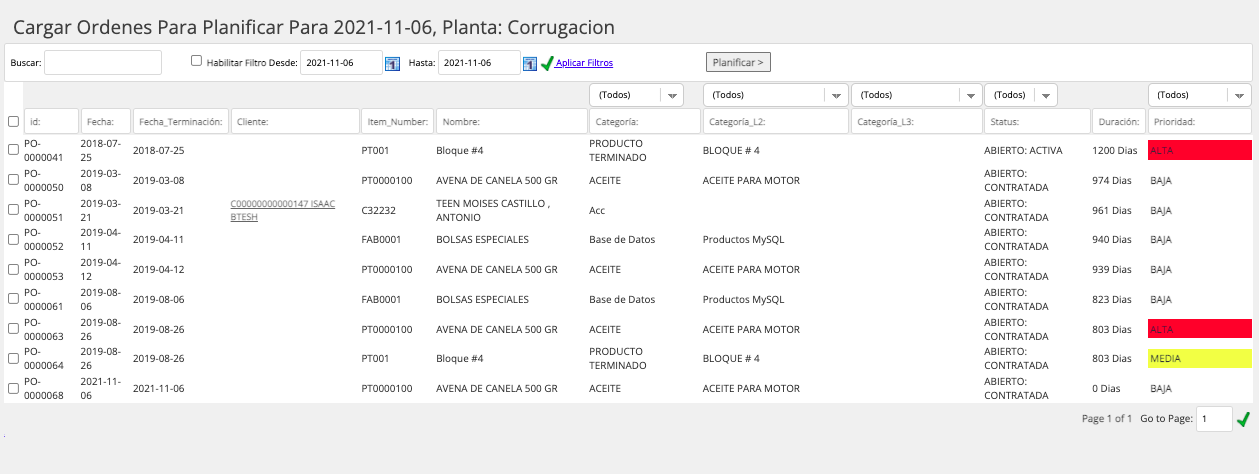This screenshot has height=474, width=1259.
Task: Click the ABIERTO: ACTIVA status cell
Action: pos(1023,150)
